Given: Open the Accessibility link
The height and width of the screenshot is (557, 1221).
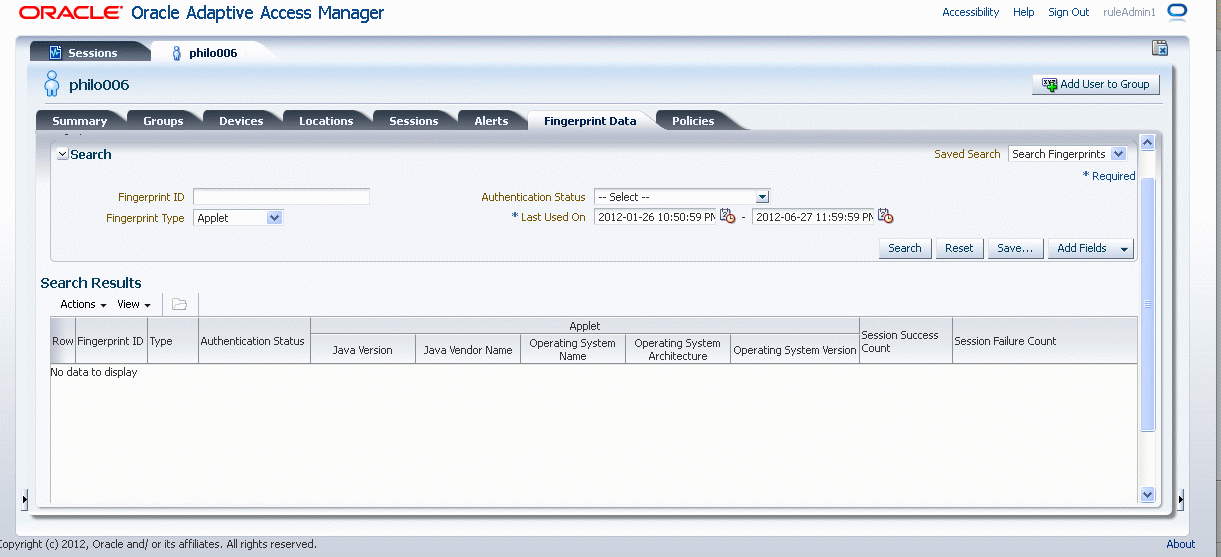Looking at the screenshot, I should point(970,12).
